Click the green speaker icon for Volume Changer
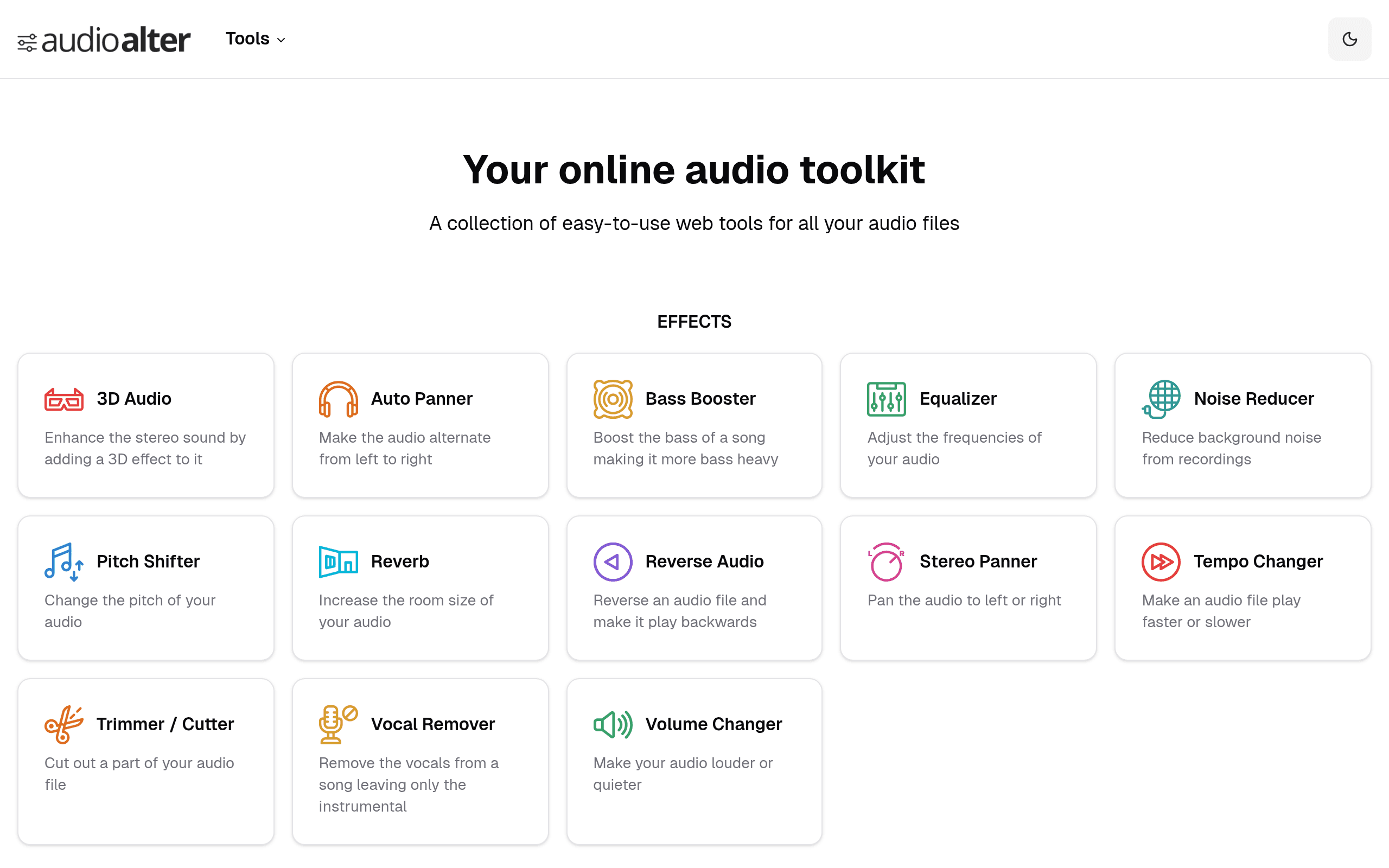This screenshot has height=868, width=1389. pyautogui.click(x=613, y=724)
